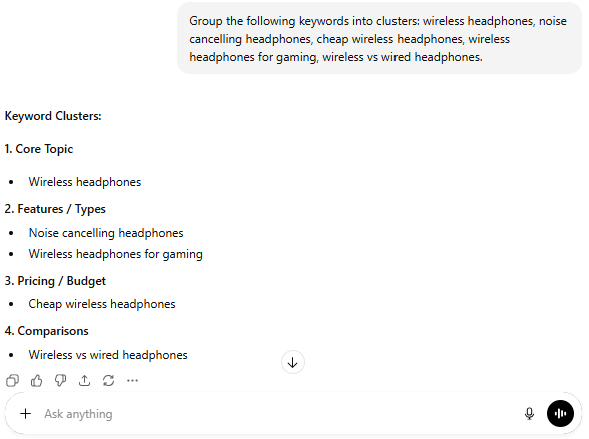
Task: Select the '2. Features / Types' heading
Action: (55, 209)
